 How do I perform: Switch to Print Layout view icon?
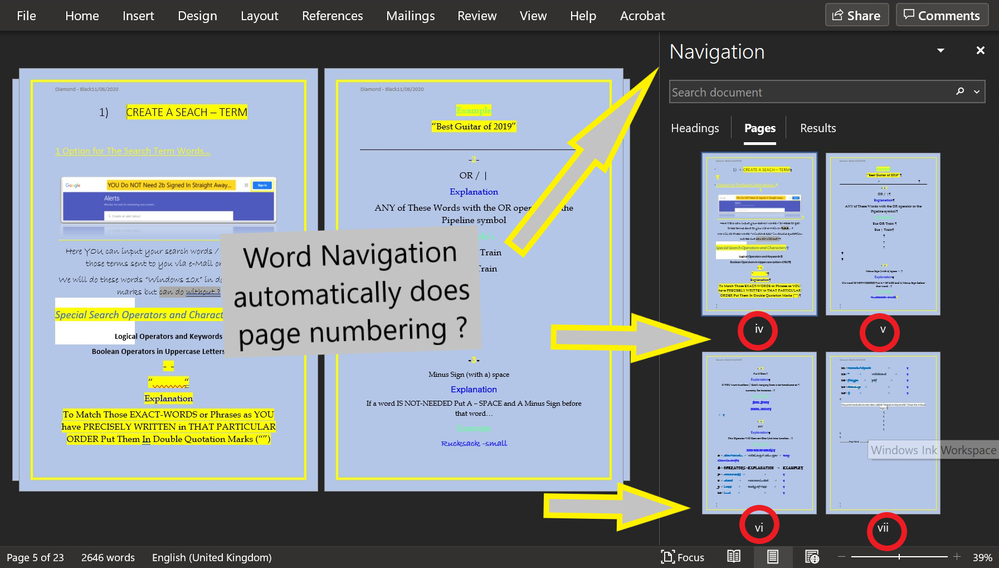pyautogui.click(x=772, y=557)
